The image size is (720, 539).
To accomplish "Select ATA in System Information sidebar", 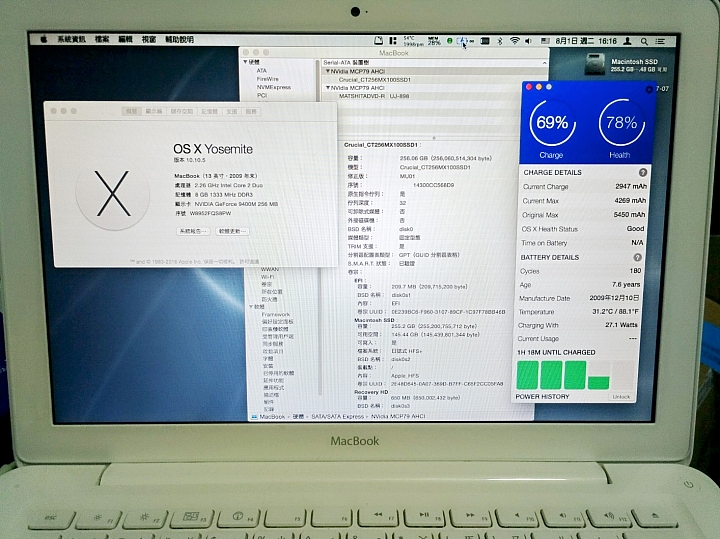I will [262, 70].
